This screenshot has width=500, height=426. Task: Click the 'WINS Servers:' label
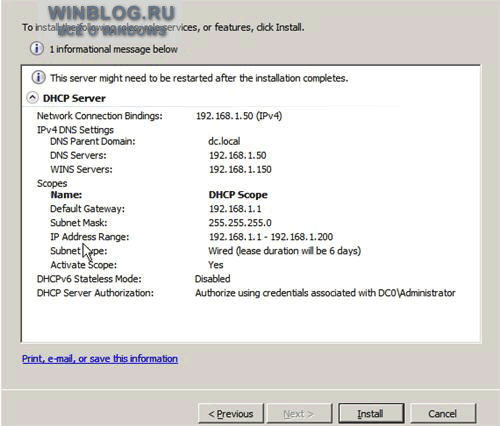(81, 169)
